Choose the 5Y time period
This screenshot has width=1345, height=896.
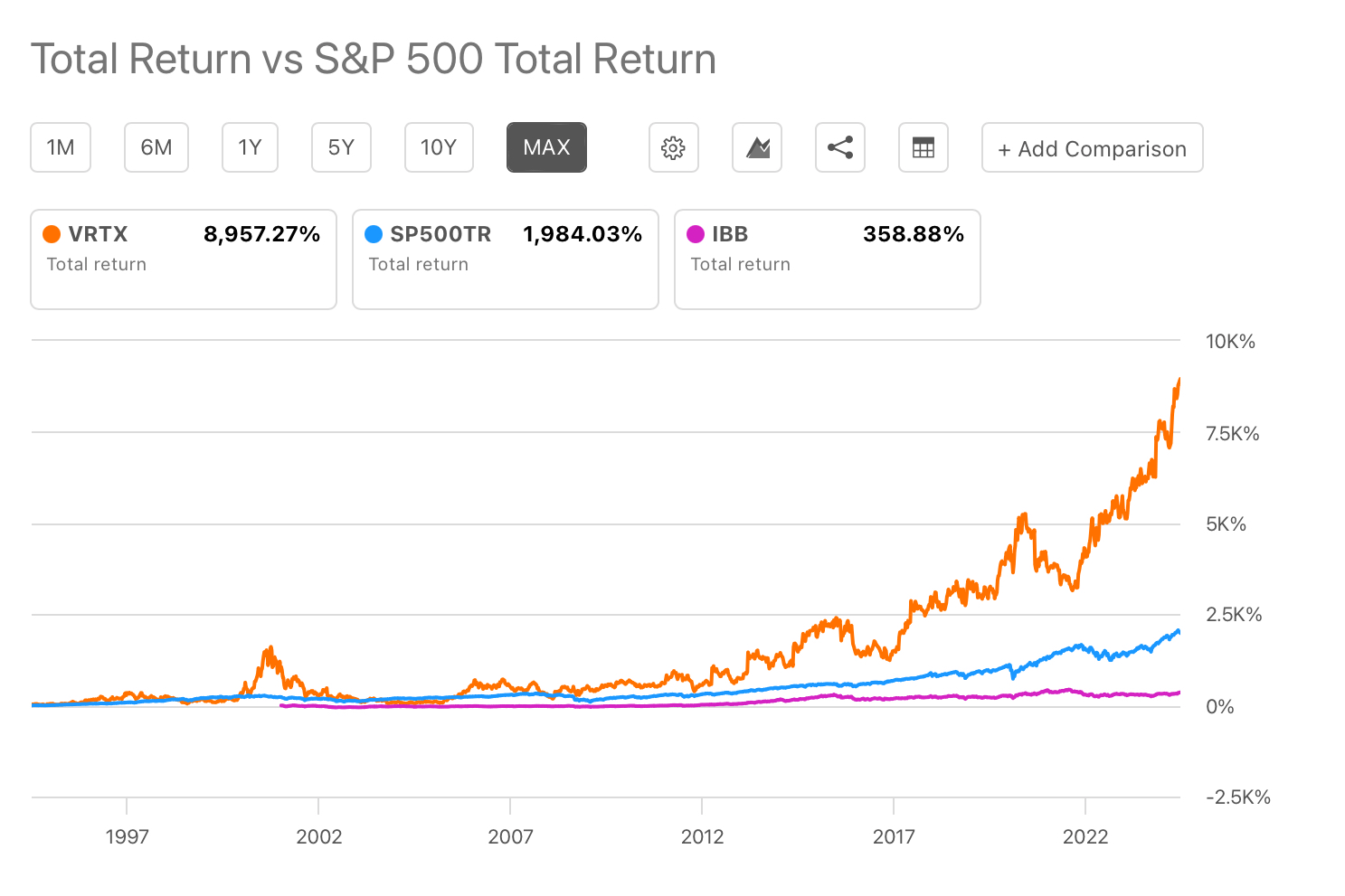pos(341,147)
